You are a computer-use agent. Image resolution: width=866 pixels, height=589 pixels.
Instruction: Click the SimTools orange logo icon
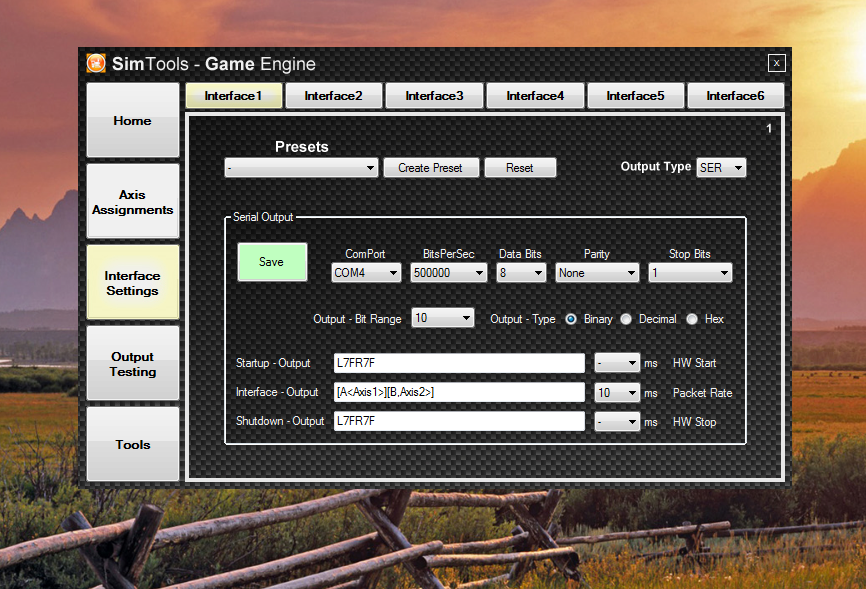(97, 64)
